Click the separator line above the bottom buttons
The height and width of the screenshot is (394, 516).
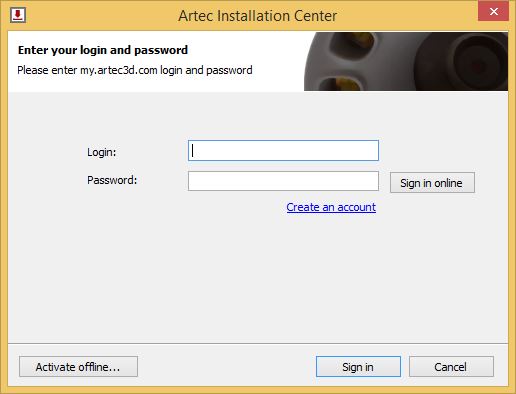coord(258,343)
